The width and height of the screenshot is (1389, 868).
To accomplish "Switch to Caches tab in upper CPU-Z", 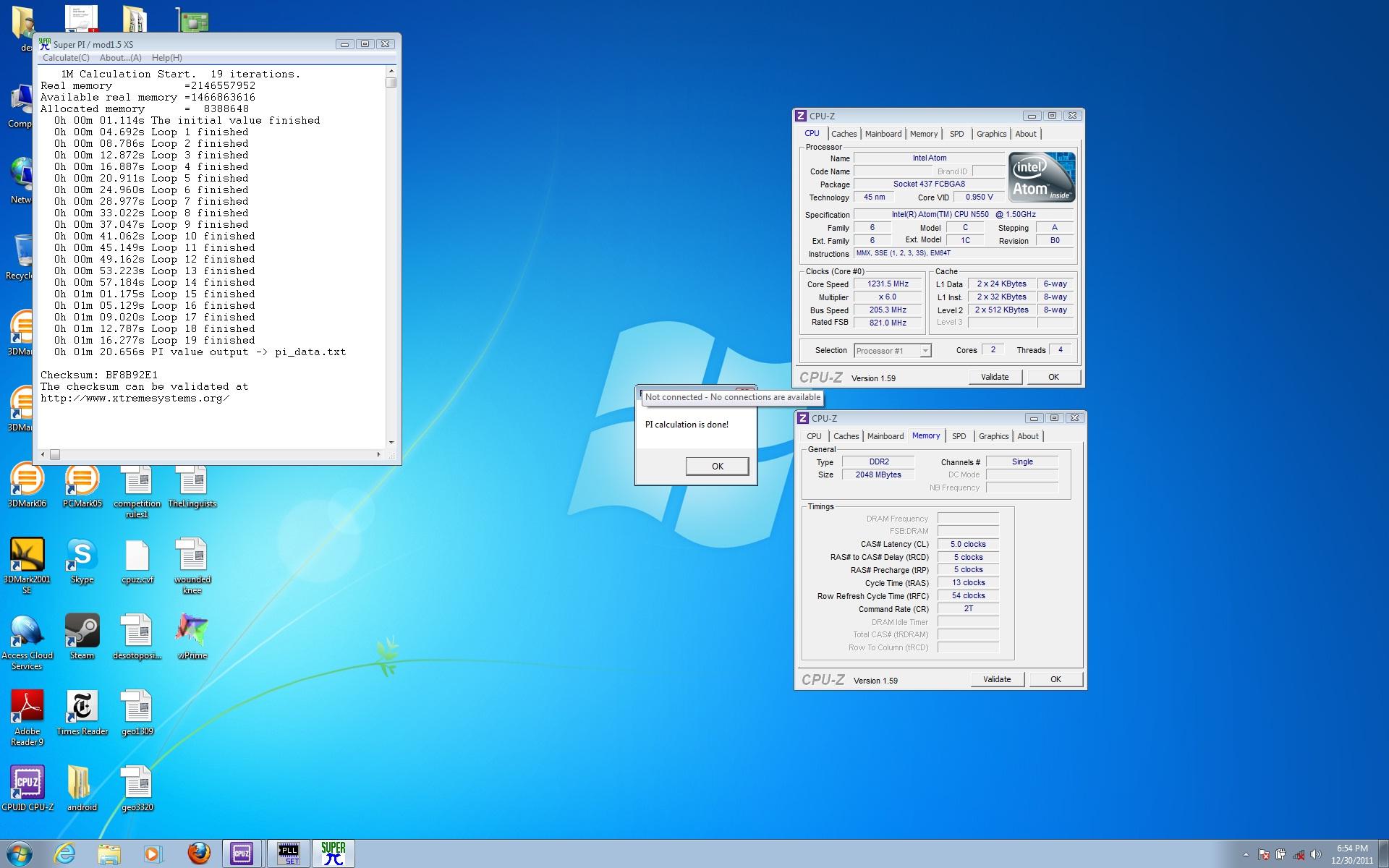I will click(844, 134).
